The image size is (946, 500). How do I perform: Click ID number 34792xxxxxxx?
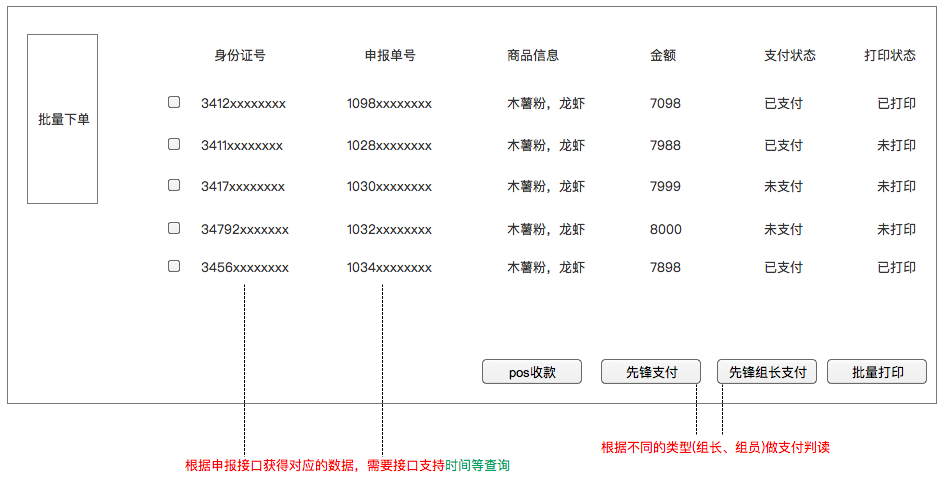(245, 229)
